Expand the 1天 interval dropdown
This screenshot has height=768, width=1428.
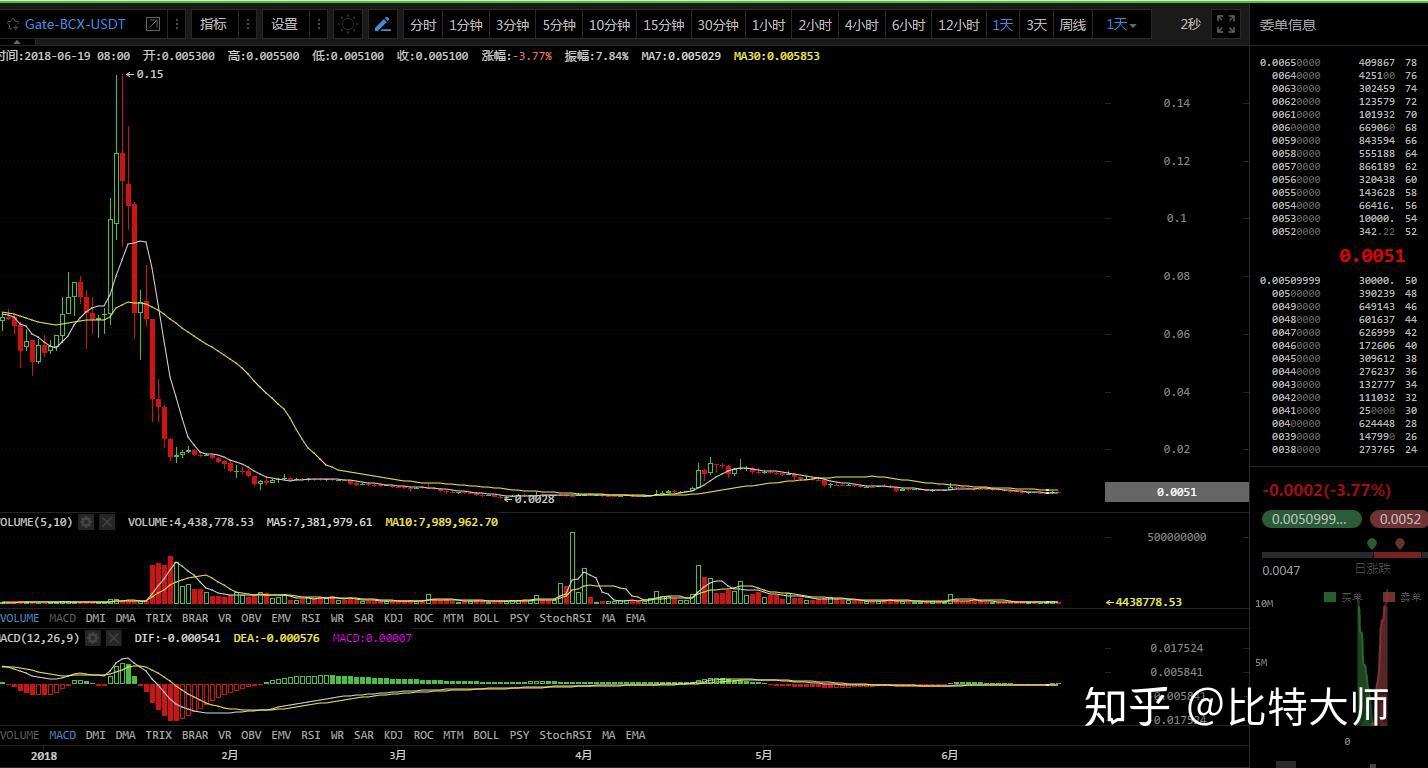click(1121, 25)
